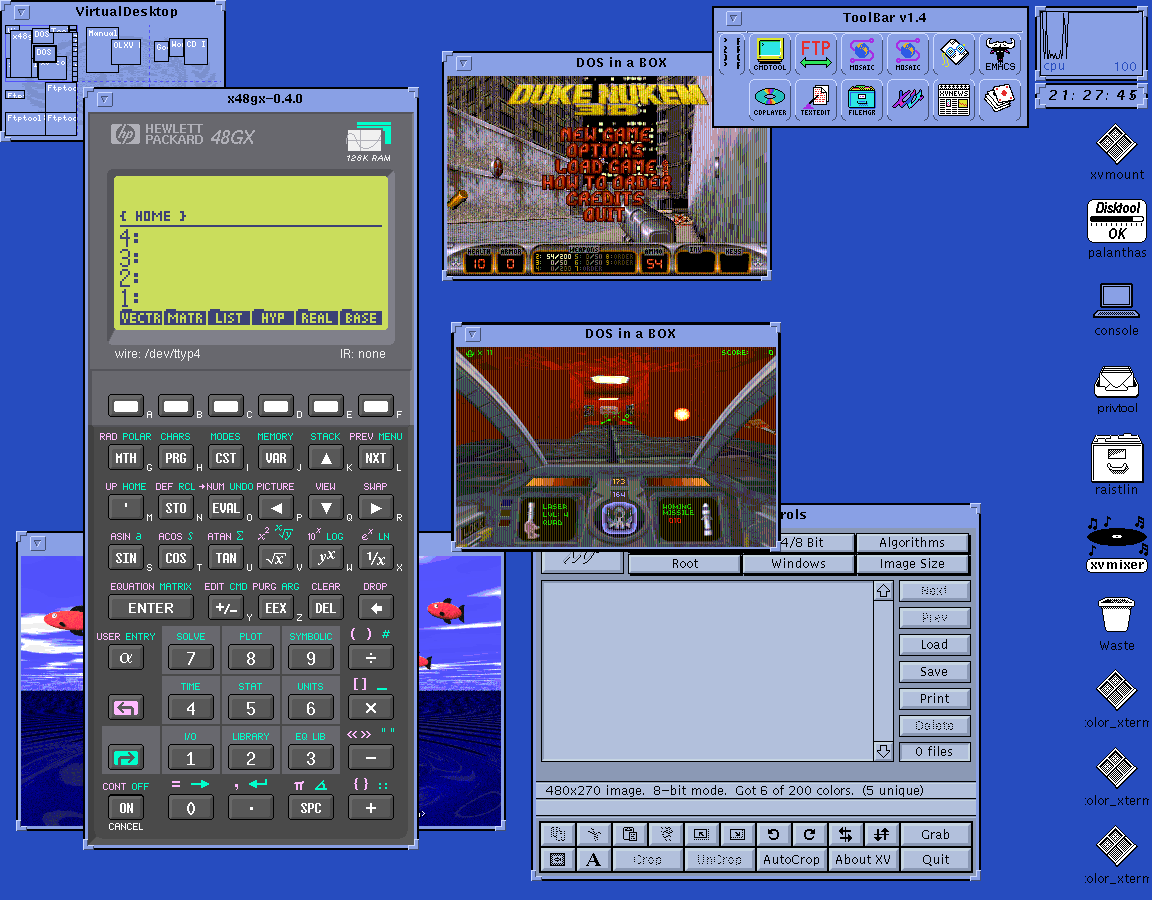This screenshot has width=1152, height=900.
Task: Open the xvmixer desktop icon
Action: [x=1117, y=544]
